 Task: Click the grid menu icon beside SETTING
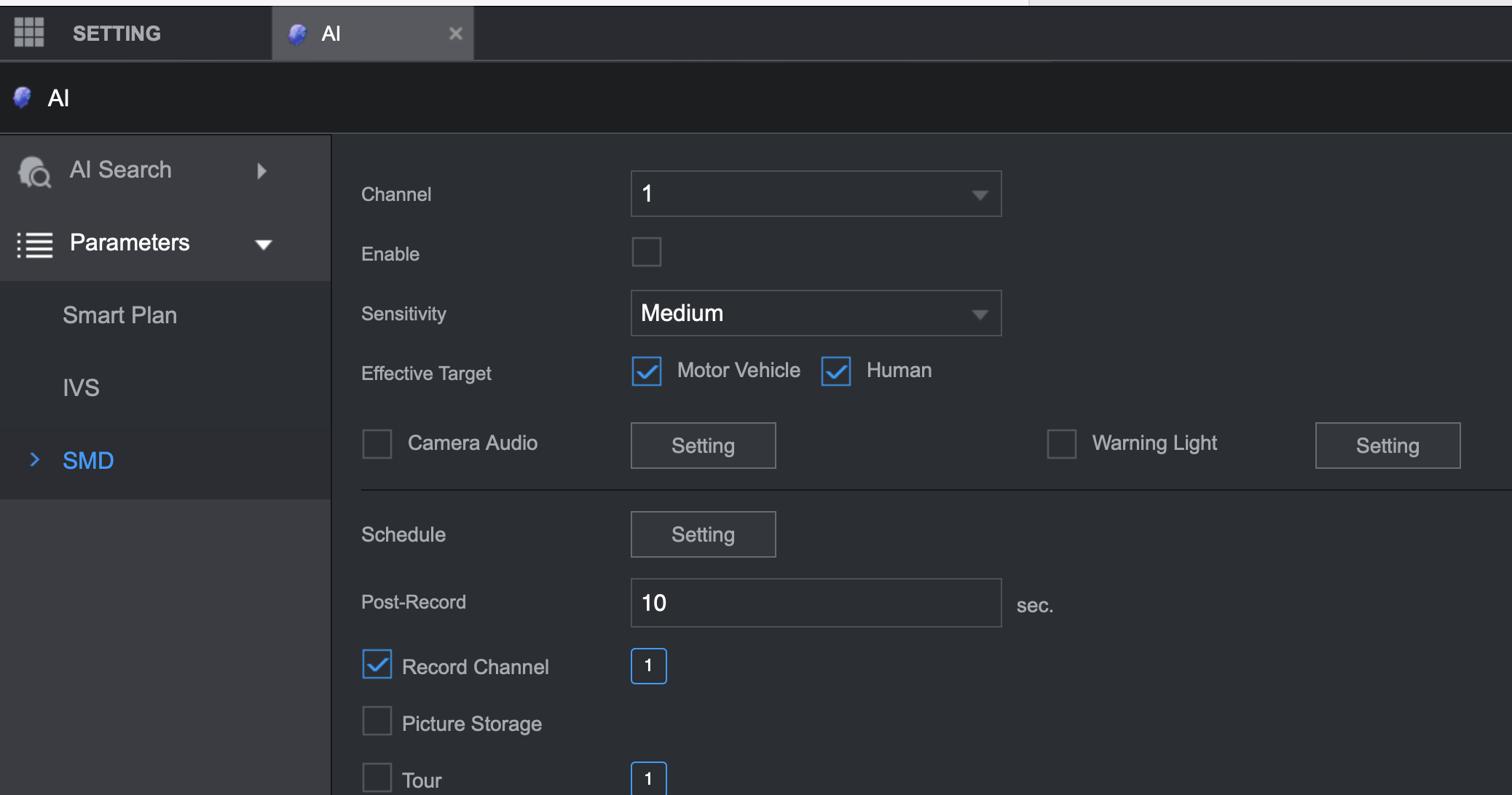(29, 33)
